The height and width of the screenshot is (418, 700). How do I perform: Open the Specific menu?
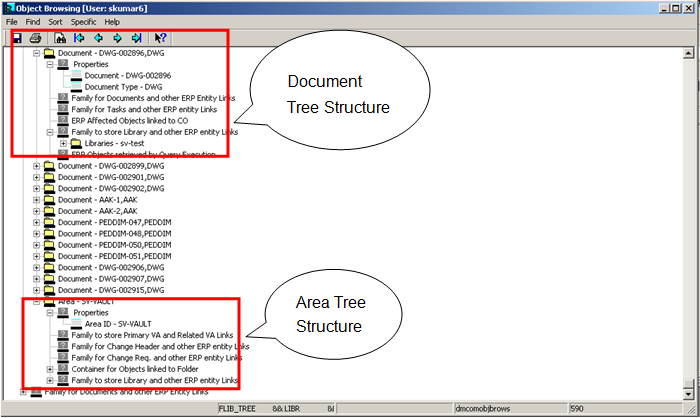pos(83,21)
